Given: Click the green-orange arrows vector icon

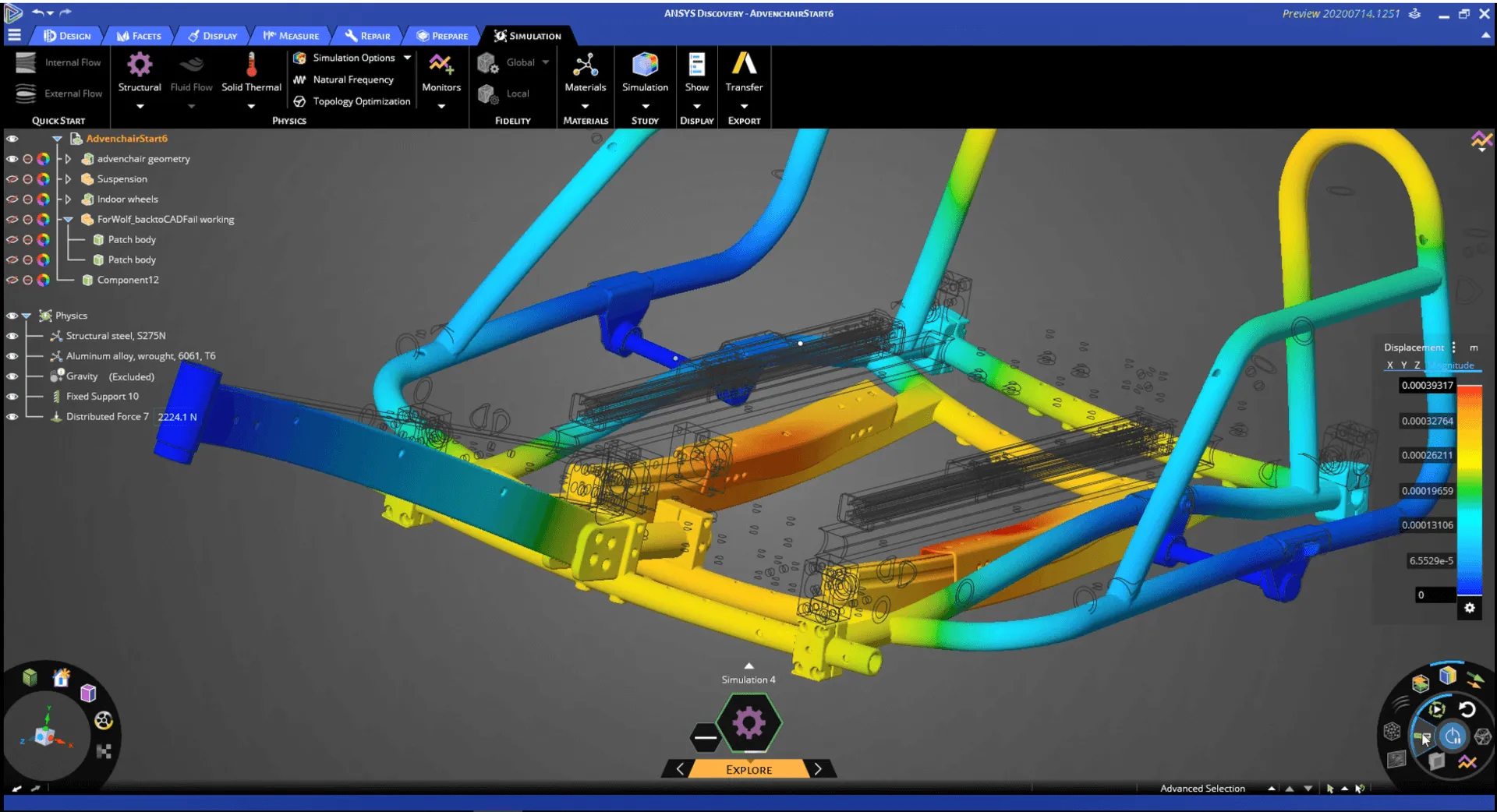Looking at the screenshot, I should (x=1474, y=680).
